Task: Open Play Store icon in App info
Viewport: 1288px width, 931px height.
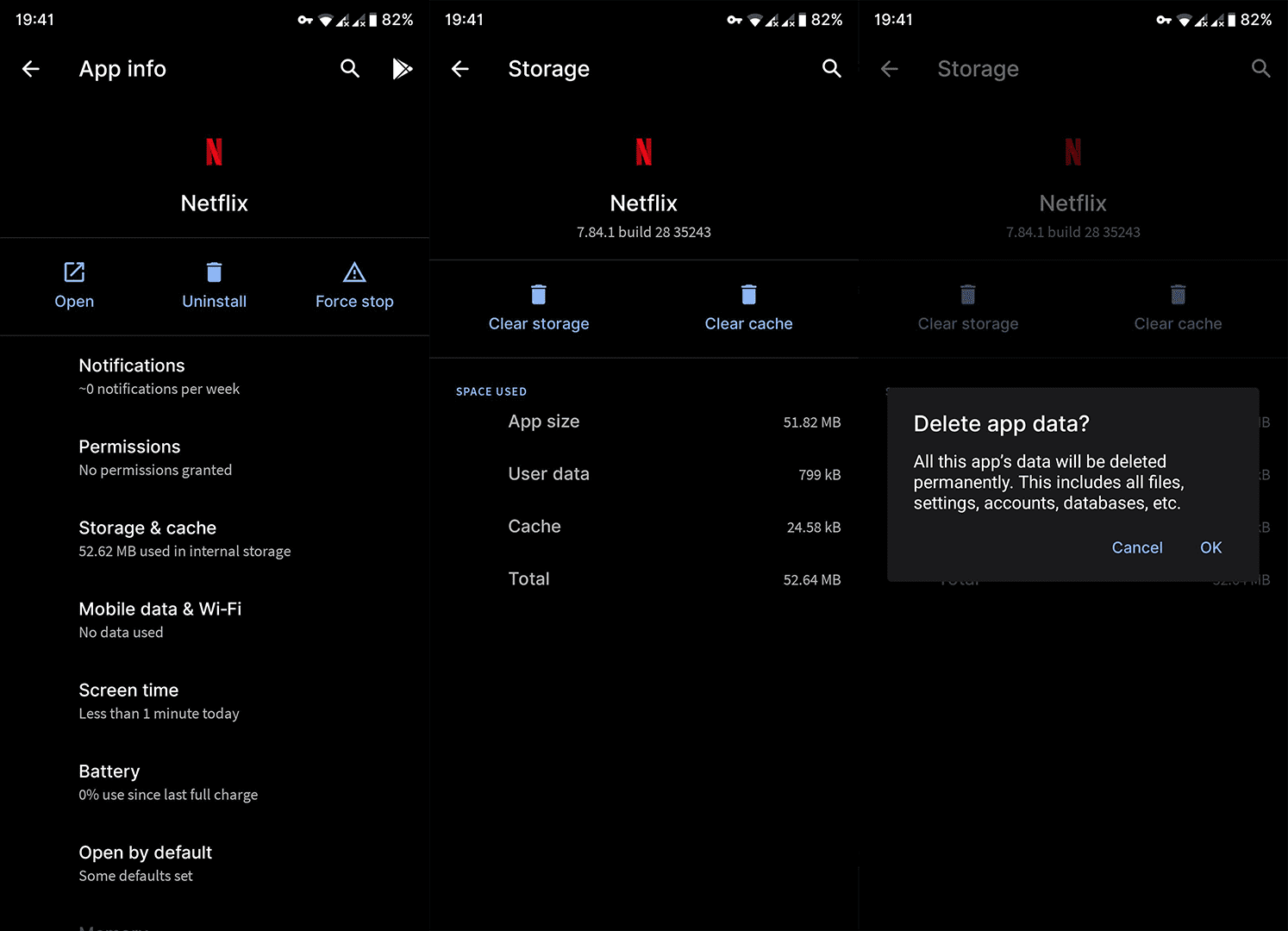Action: coord(402,69)
